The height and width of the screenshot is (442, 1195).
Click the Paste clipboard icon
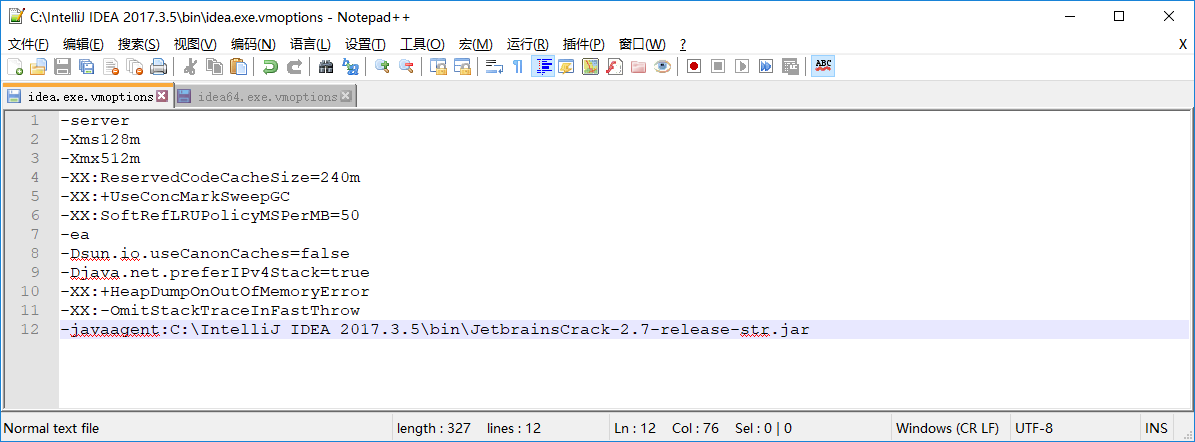239,67
